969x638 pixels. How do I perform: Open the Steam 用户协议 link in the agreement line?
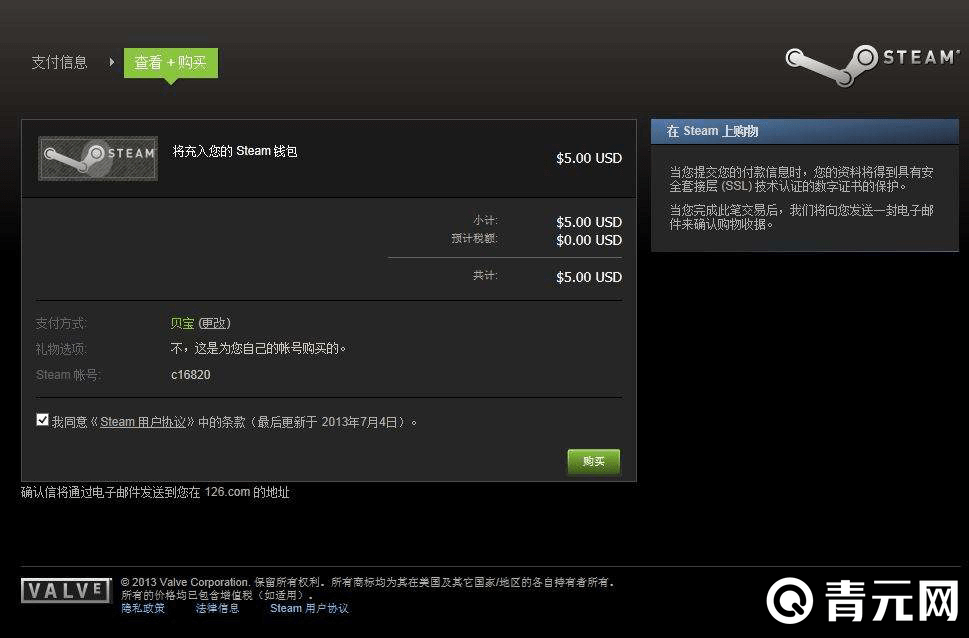click(143, 422)
